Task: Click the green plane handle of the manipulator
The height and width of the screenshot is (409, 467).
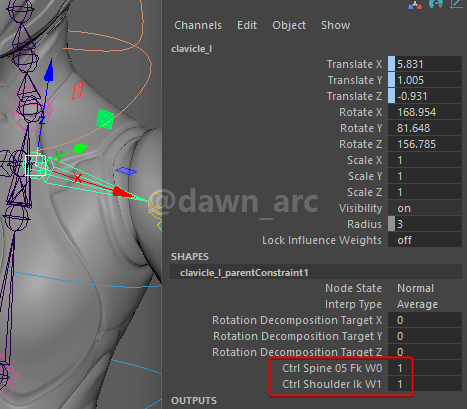Action: tap(105, 119)
